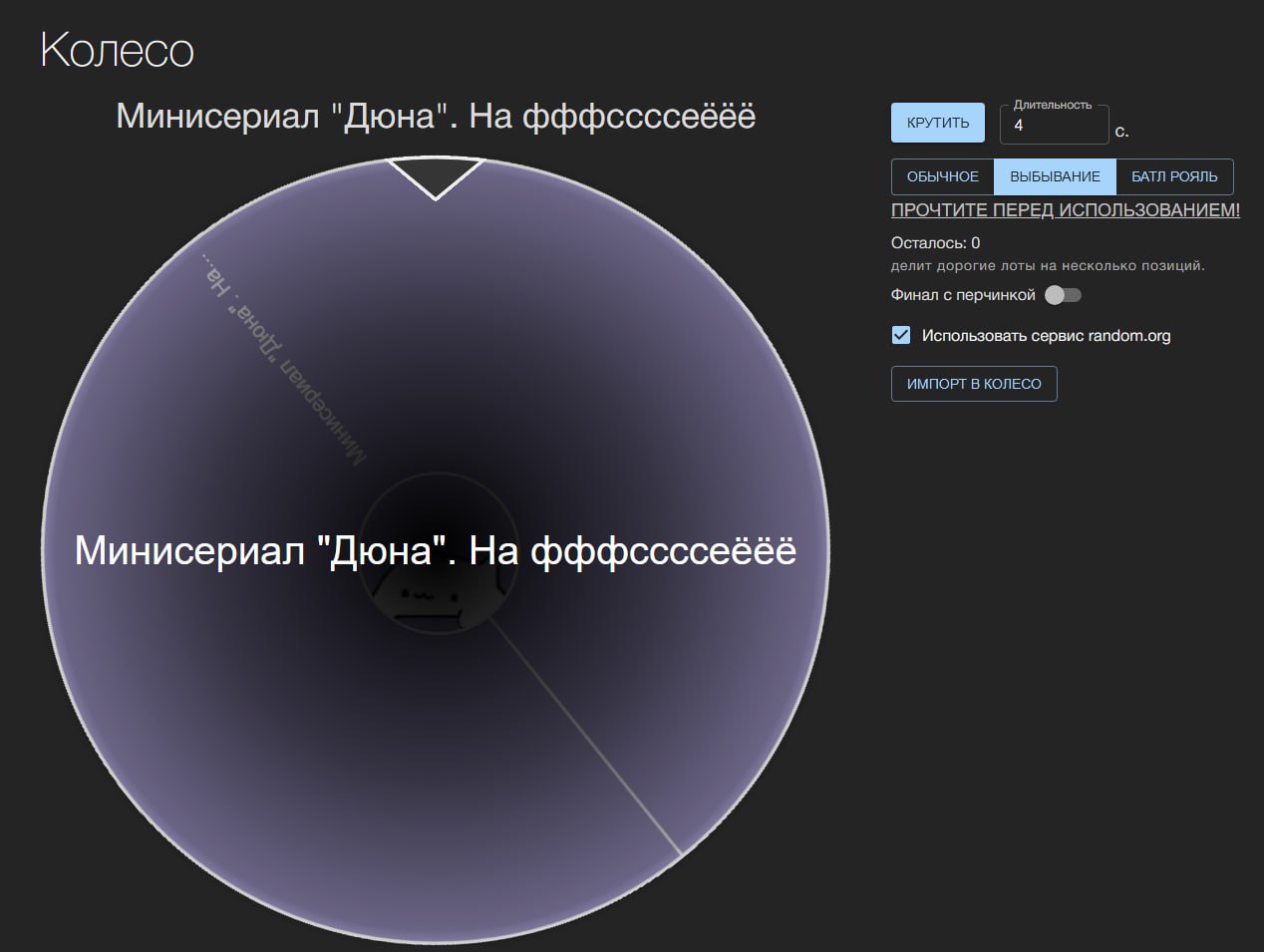This screenshot has height=952, width=1264.
Task: Click the ИМПОРТ В КОЛЕСО button
Action: tap(974, 384)
